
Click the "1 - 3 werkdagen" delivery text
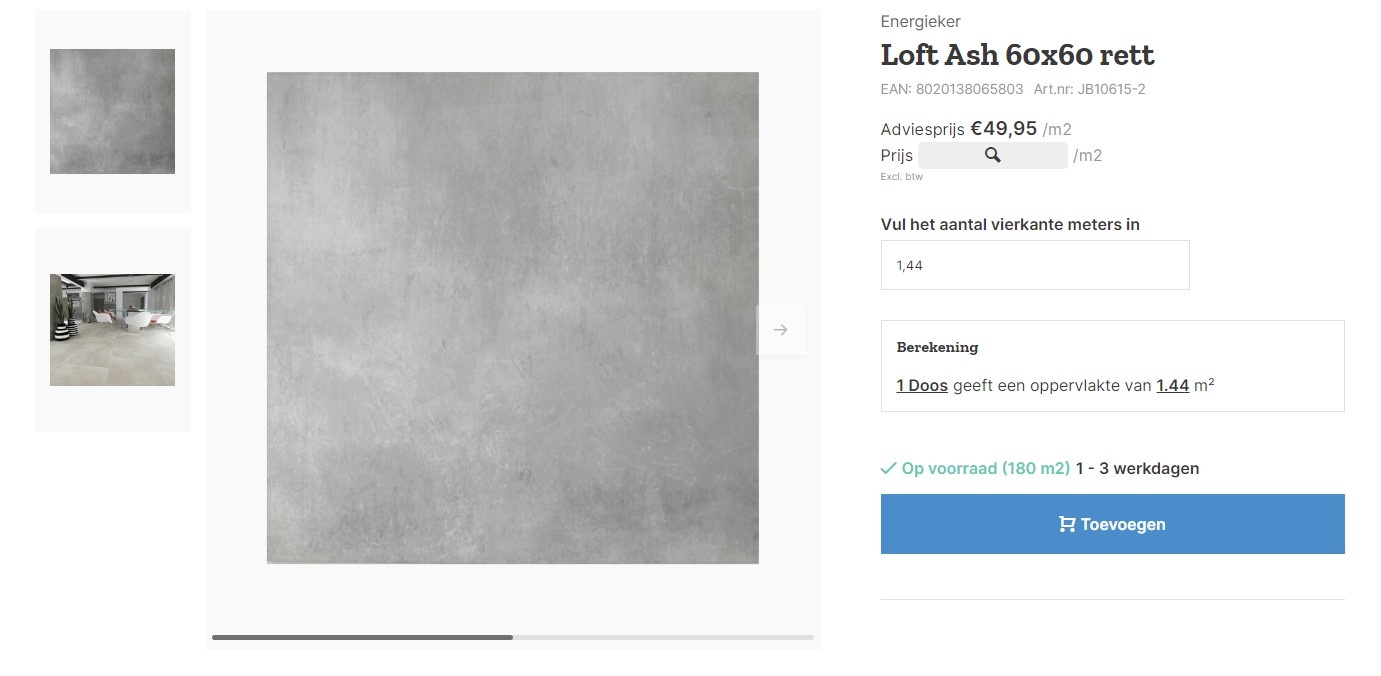(x=1137, y=468)
